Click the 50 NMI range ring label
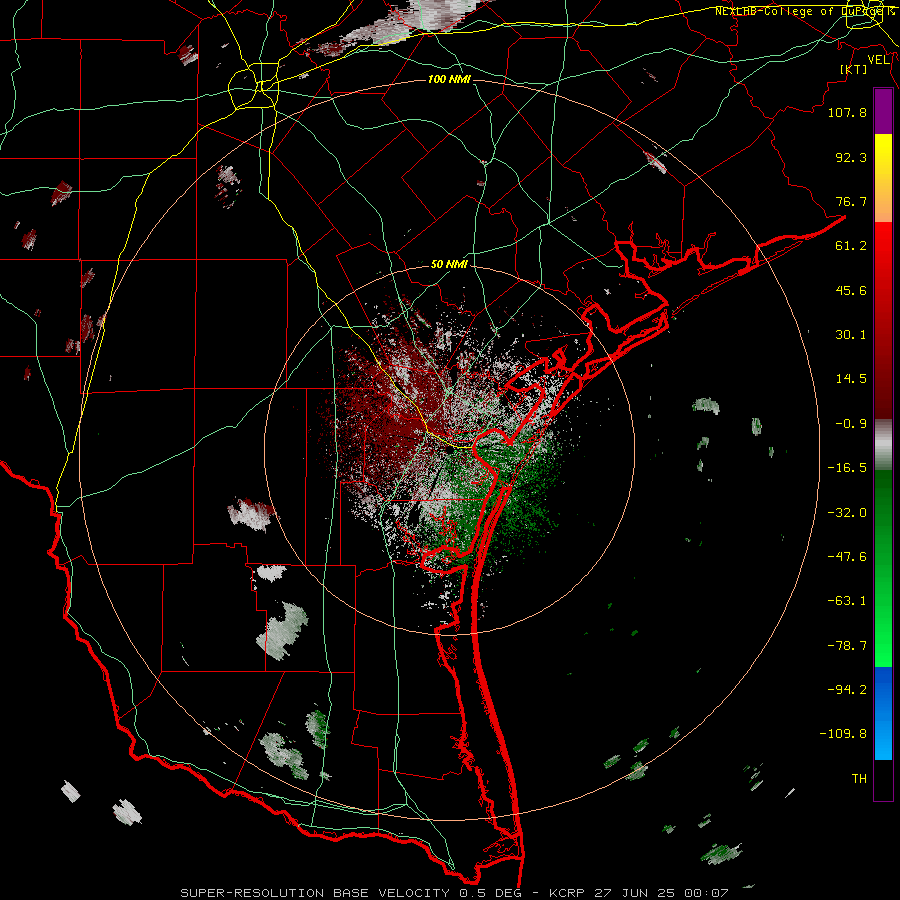The width and height of the screenshot is (900, 900). click(x=449, y=264)
